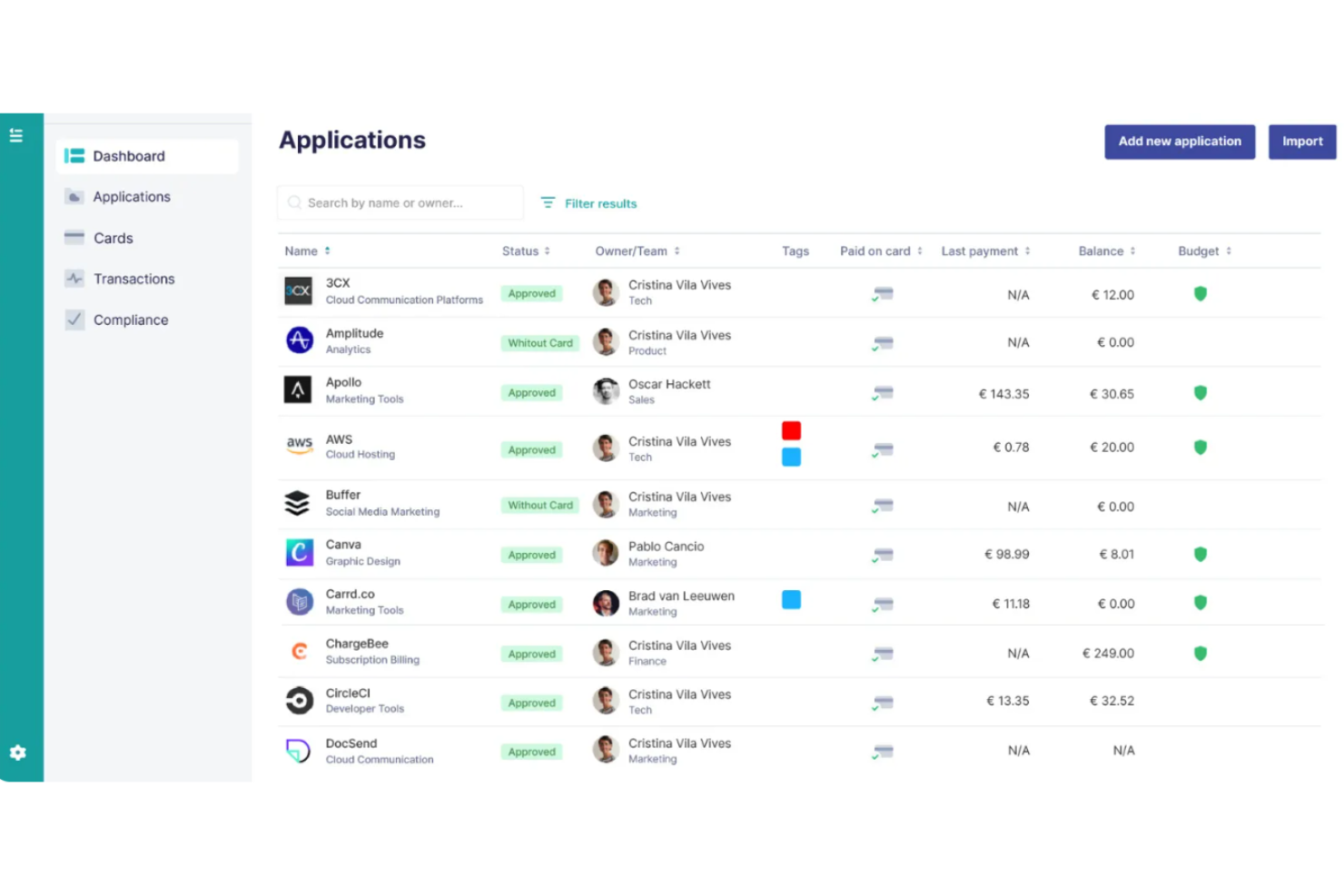Open the Canva app icon

(299, 552)
